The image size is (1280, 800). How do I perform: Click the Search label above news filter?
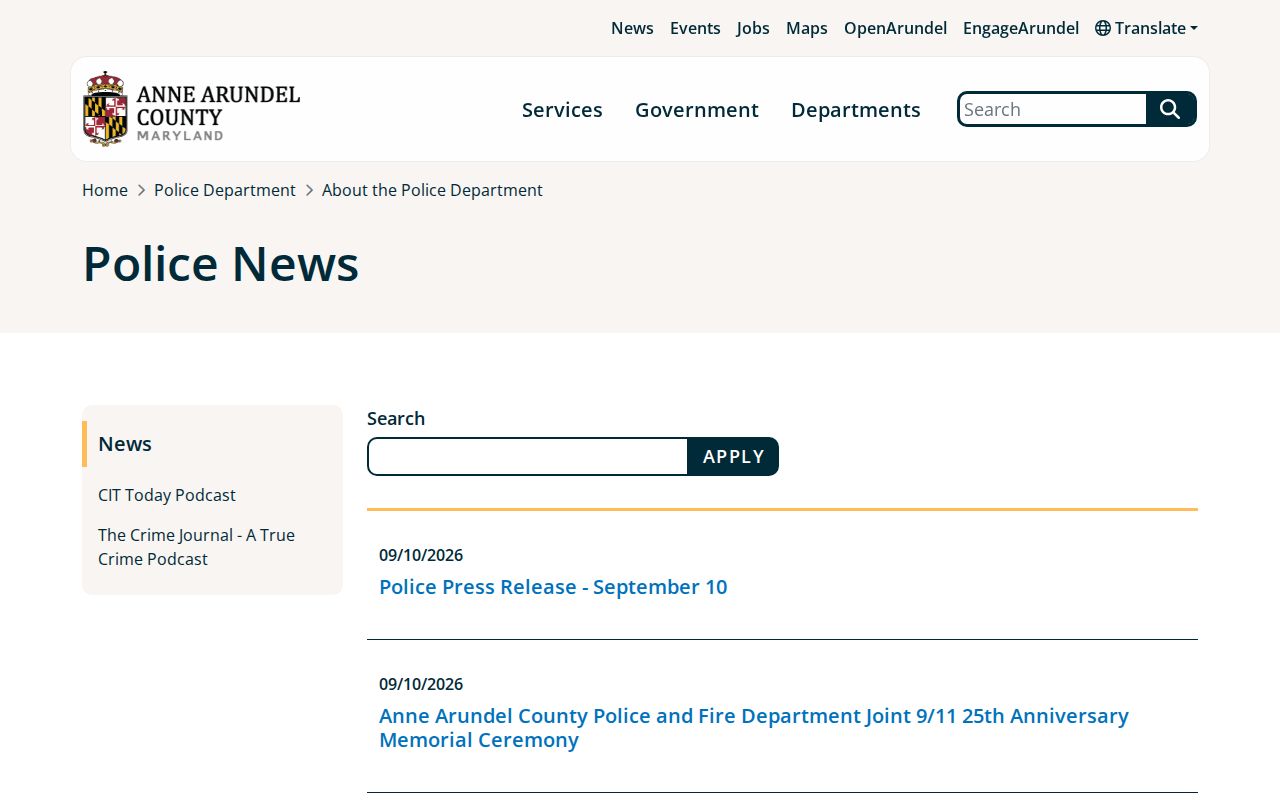(x=396, y=418)
